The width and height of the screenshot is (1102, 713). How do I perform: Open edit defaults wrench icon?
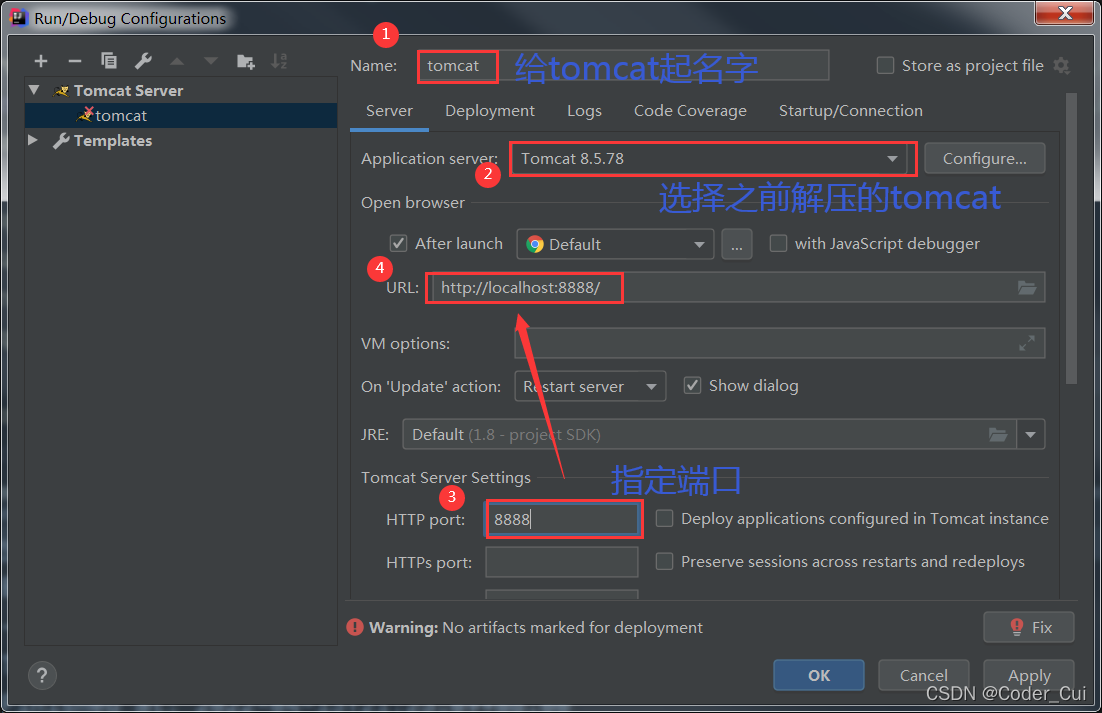click(143, 61)
